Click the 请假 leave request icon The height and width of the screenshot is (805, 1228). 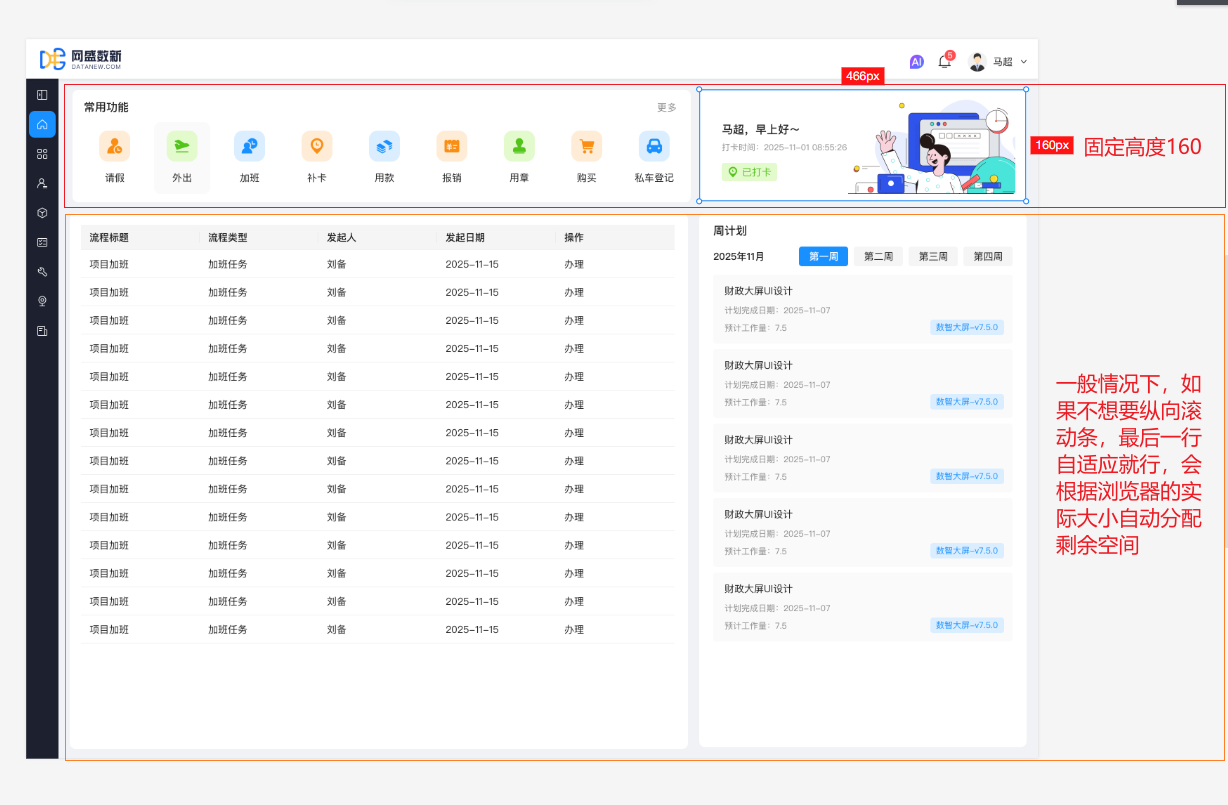[114, 147]
